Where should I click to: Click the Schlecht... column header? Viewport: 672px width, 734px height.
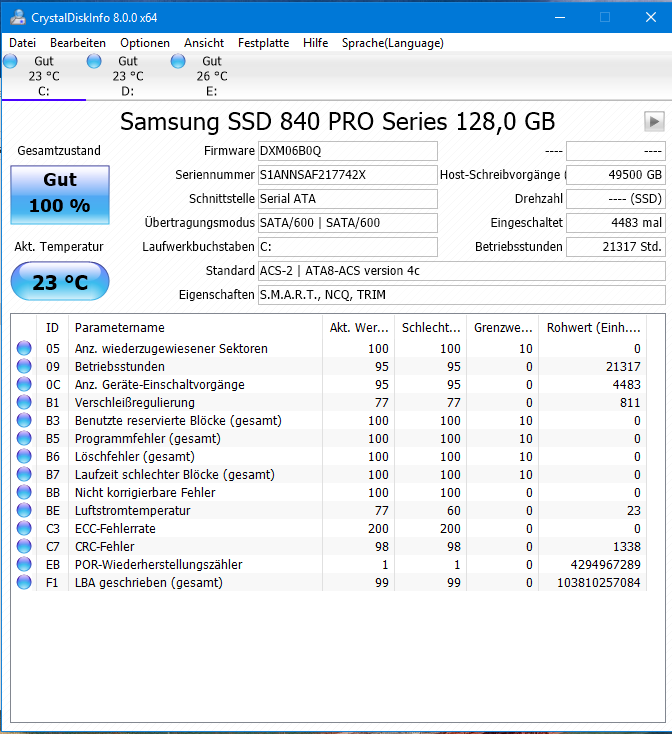coord(431,328)
